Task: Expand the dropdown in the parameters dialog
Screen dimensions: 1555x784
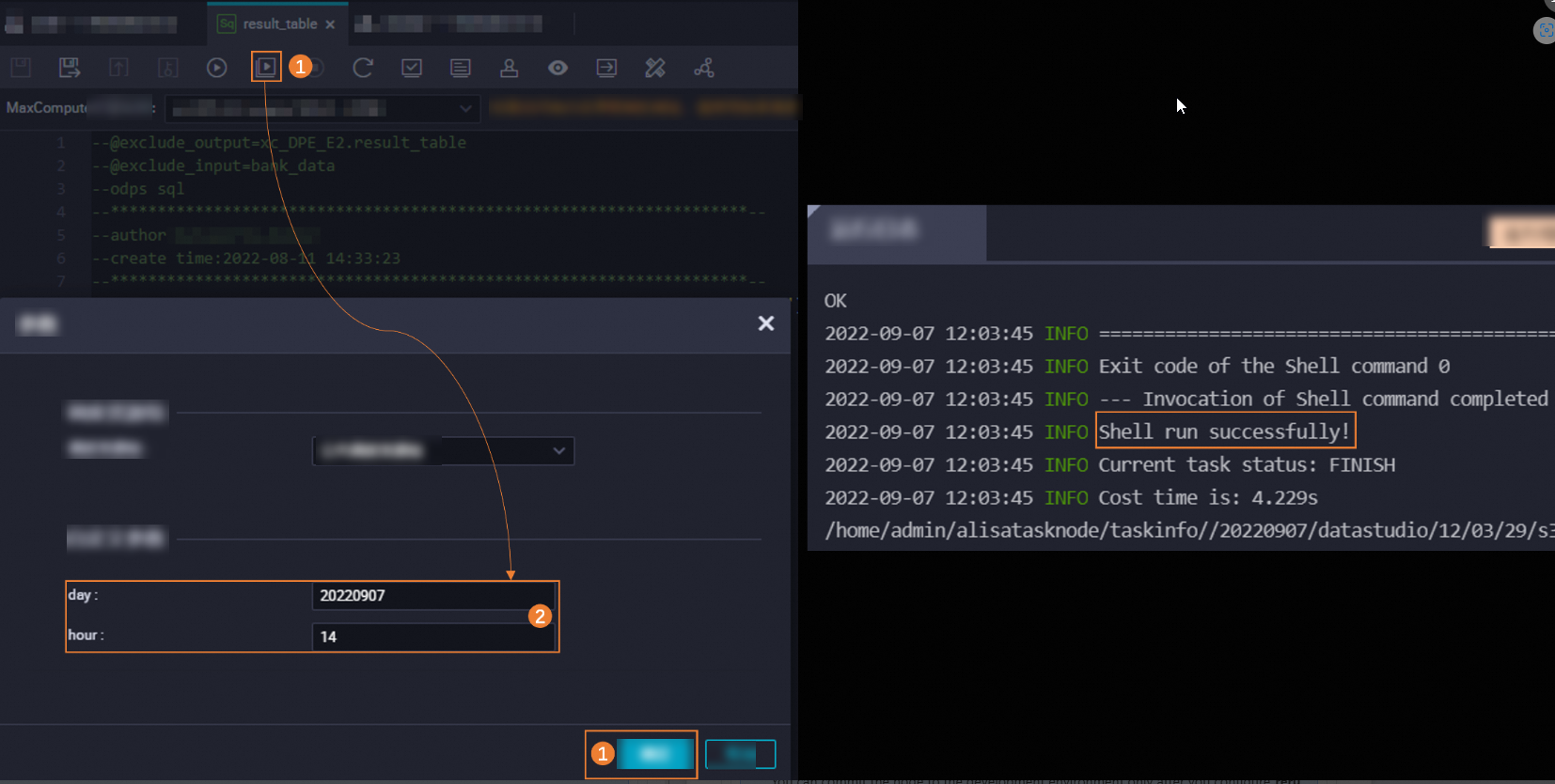Action: (x=443, y=451)
